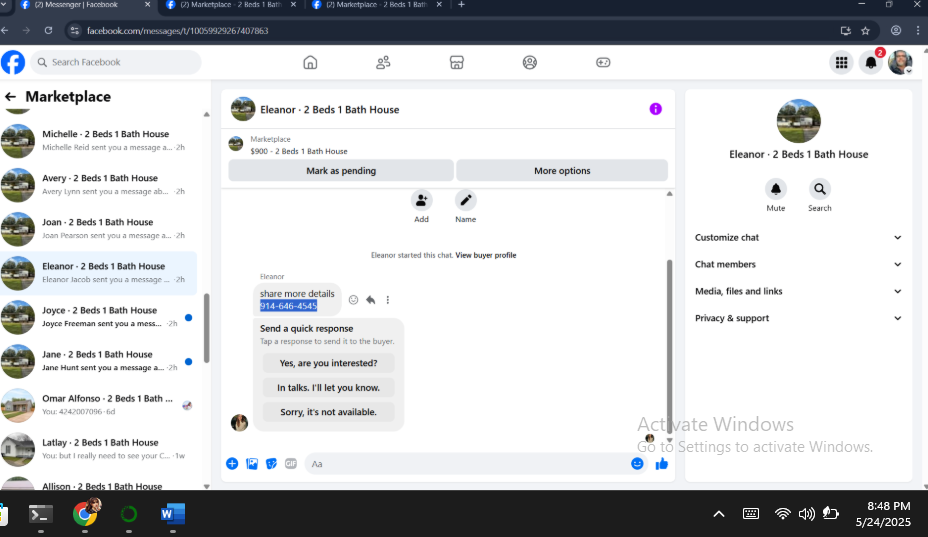Click the Mark as pending button
This screenshot has height=537, width=928.
pyautogui.click(x=341, y=171)
